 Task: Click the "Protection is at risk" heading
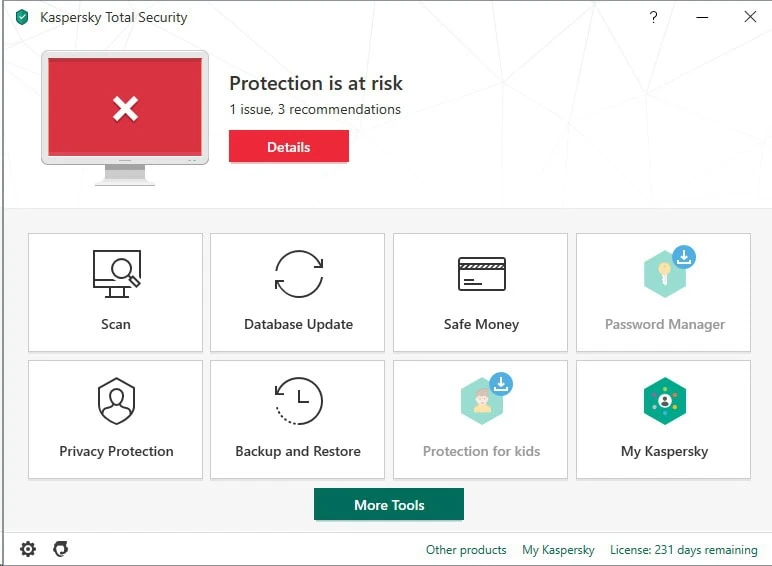(316, 84)
